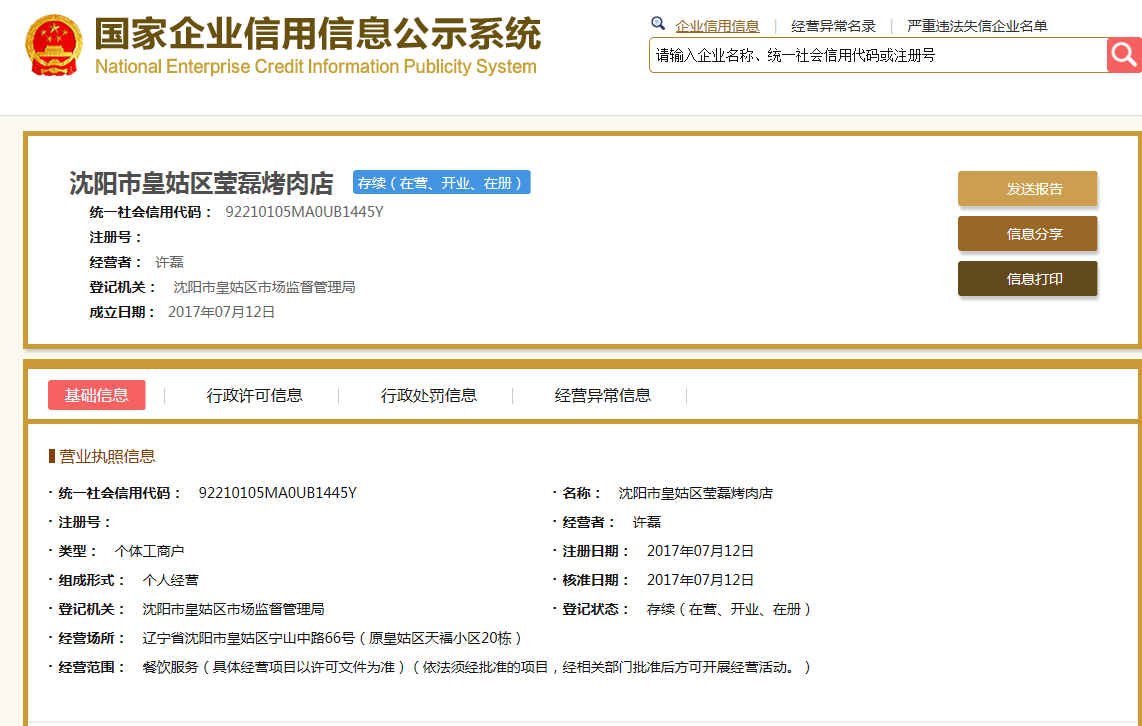
Task: Open the 企业信用信息 search category link
Action: (717, 26)
